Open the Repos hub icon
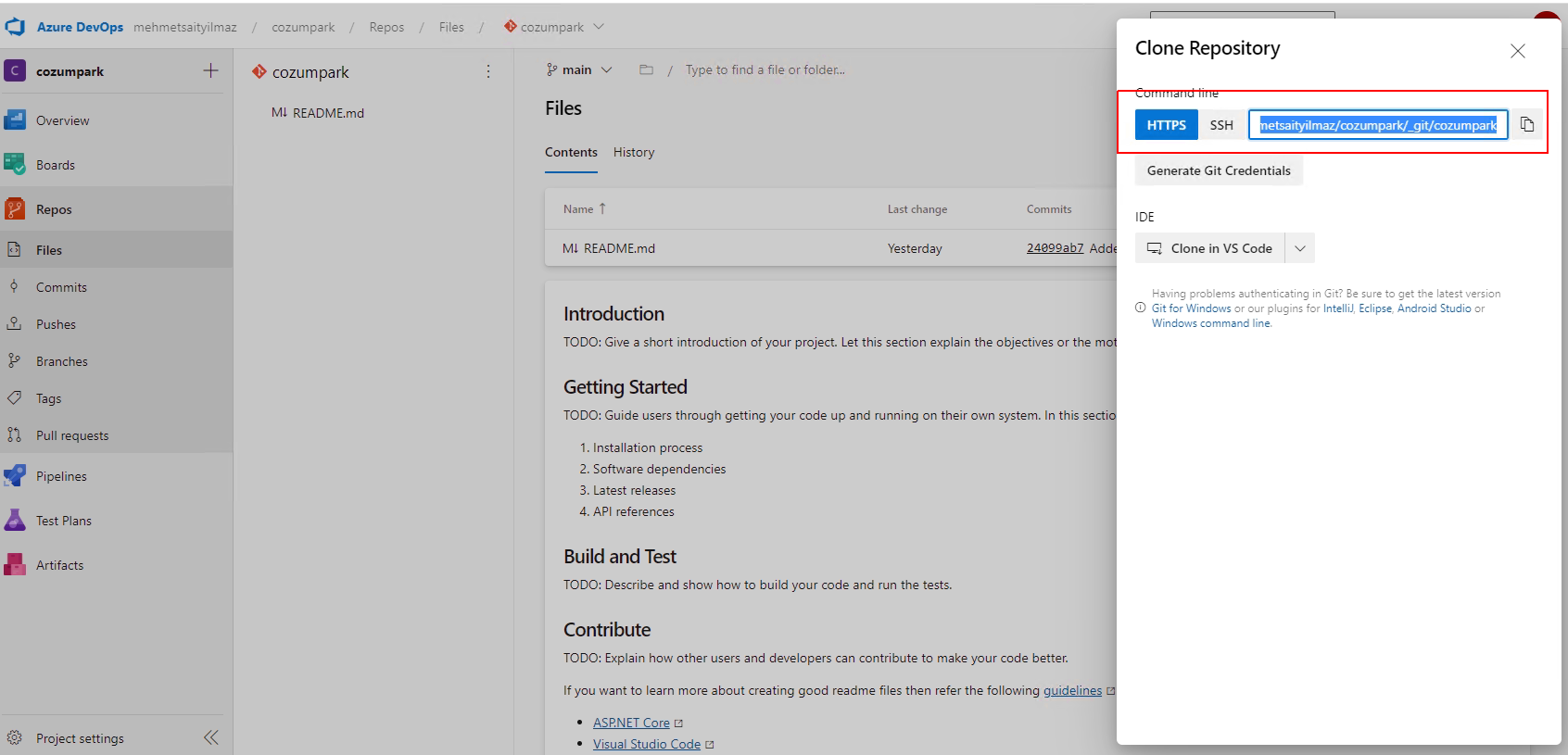 coord(15,209)
